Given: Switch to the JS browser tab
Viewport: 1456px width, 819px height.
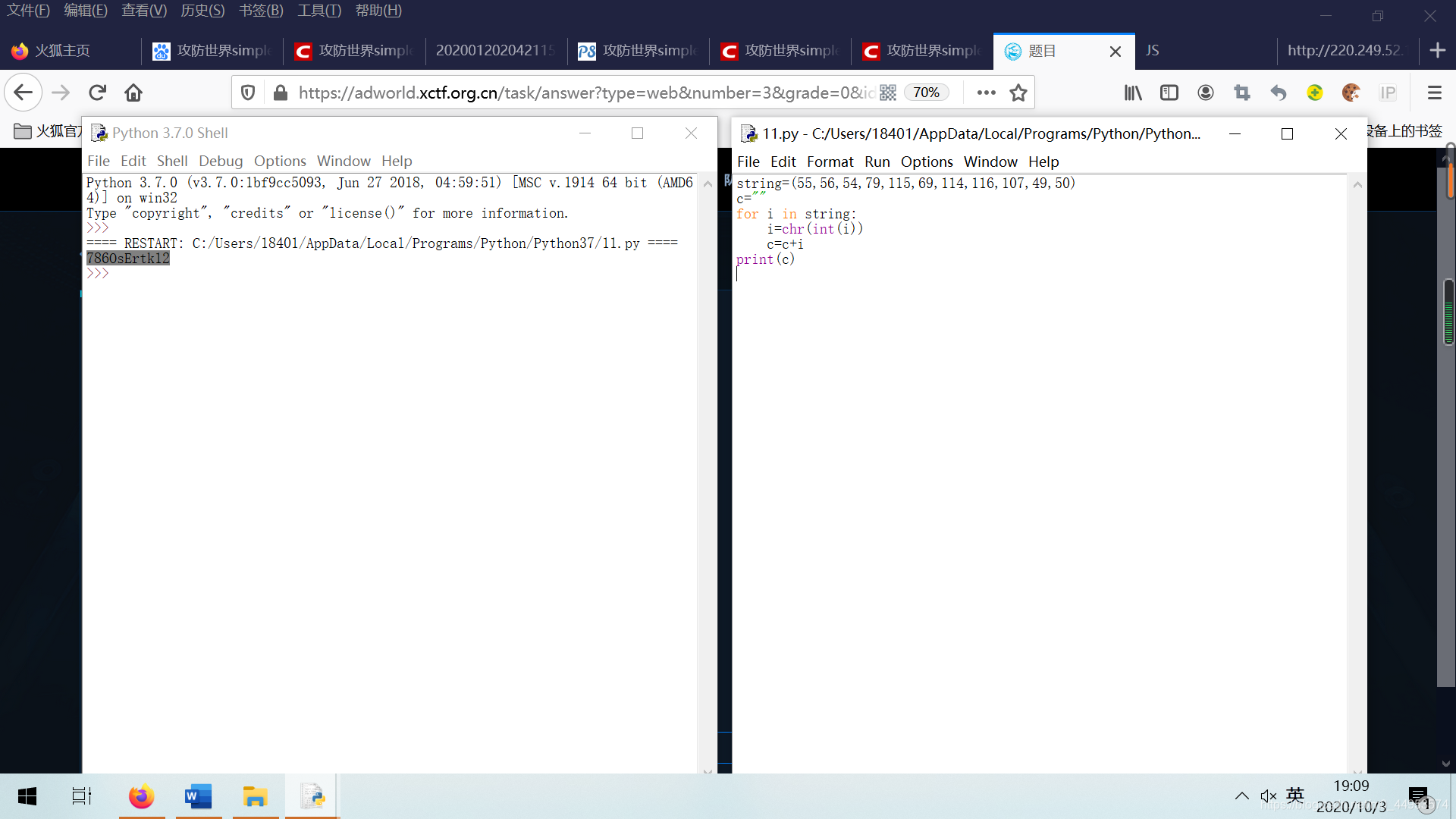Looking at the screenshot, I should tap(1152, 51).
